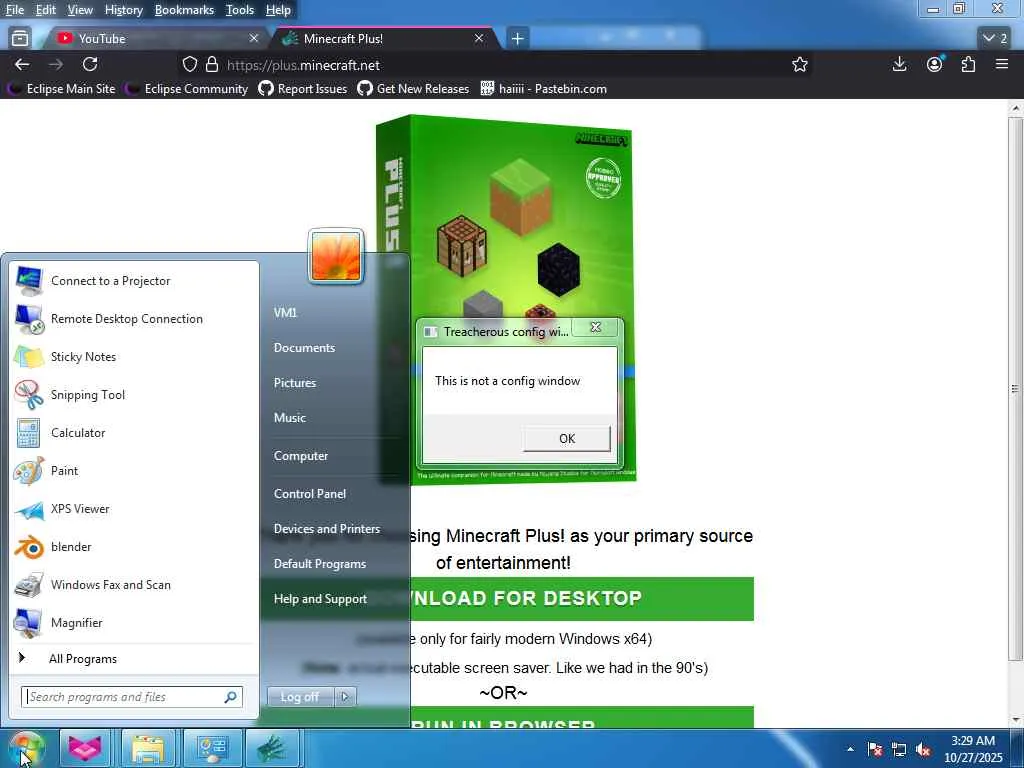Launch Connect to a Projector
Image resolution: width=1024 pixels, height=768 pixels.
(x=134, y=281)
